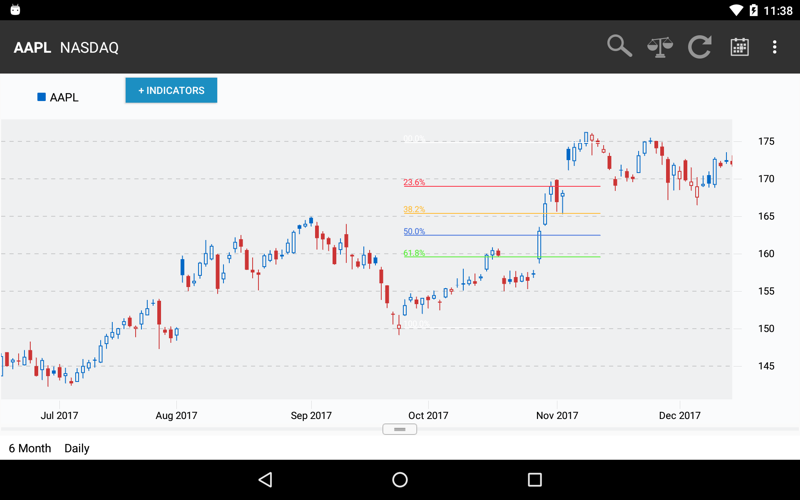Tap the Oct 2017 date label
The height and width of the screenshot is (500, 800).
428,415
